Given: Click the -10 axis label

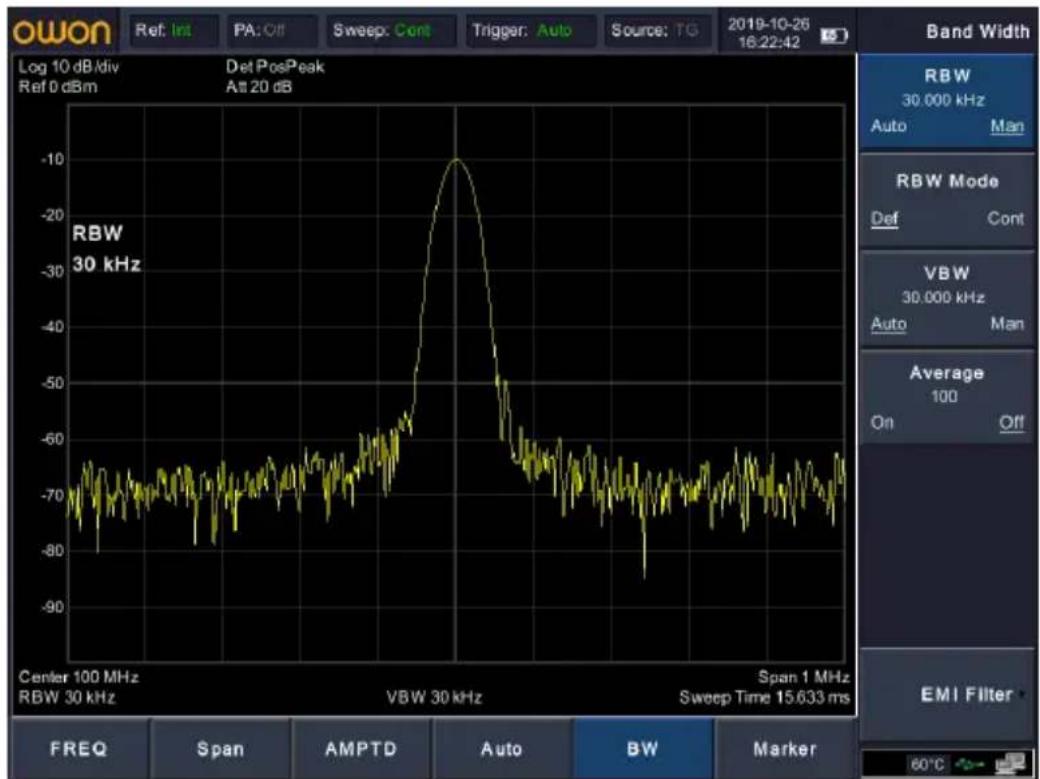Looking at the screenshot, I should (52, 159).
